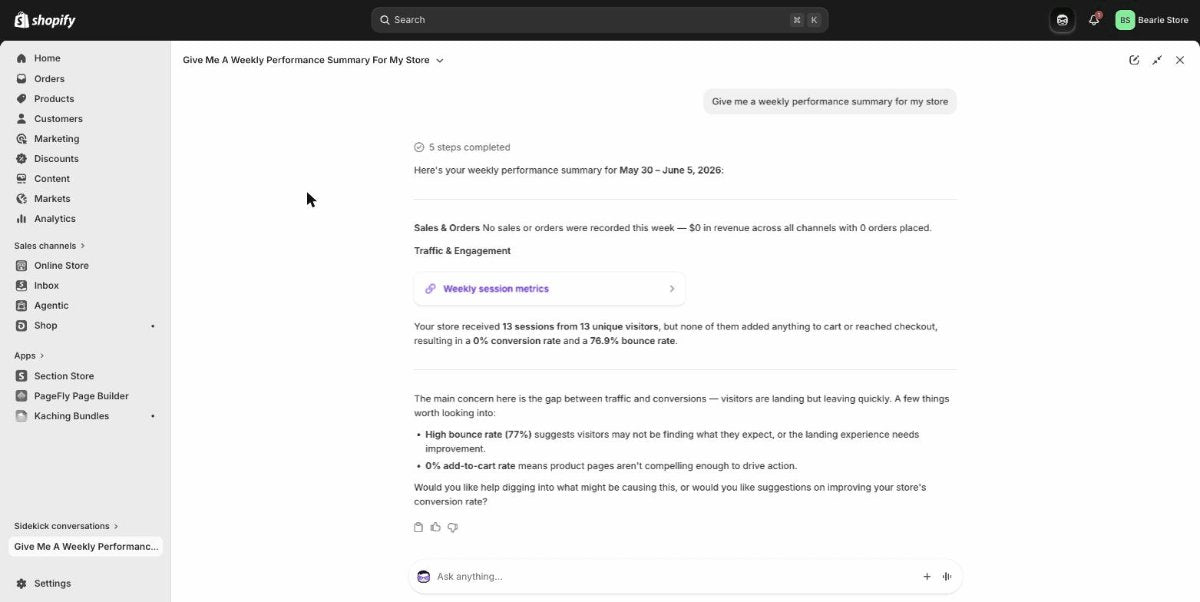The image size is (1200, 602).
Task: Add attachment with plus icon
Action: tap(927, 577)
